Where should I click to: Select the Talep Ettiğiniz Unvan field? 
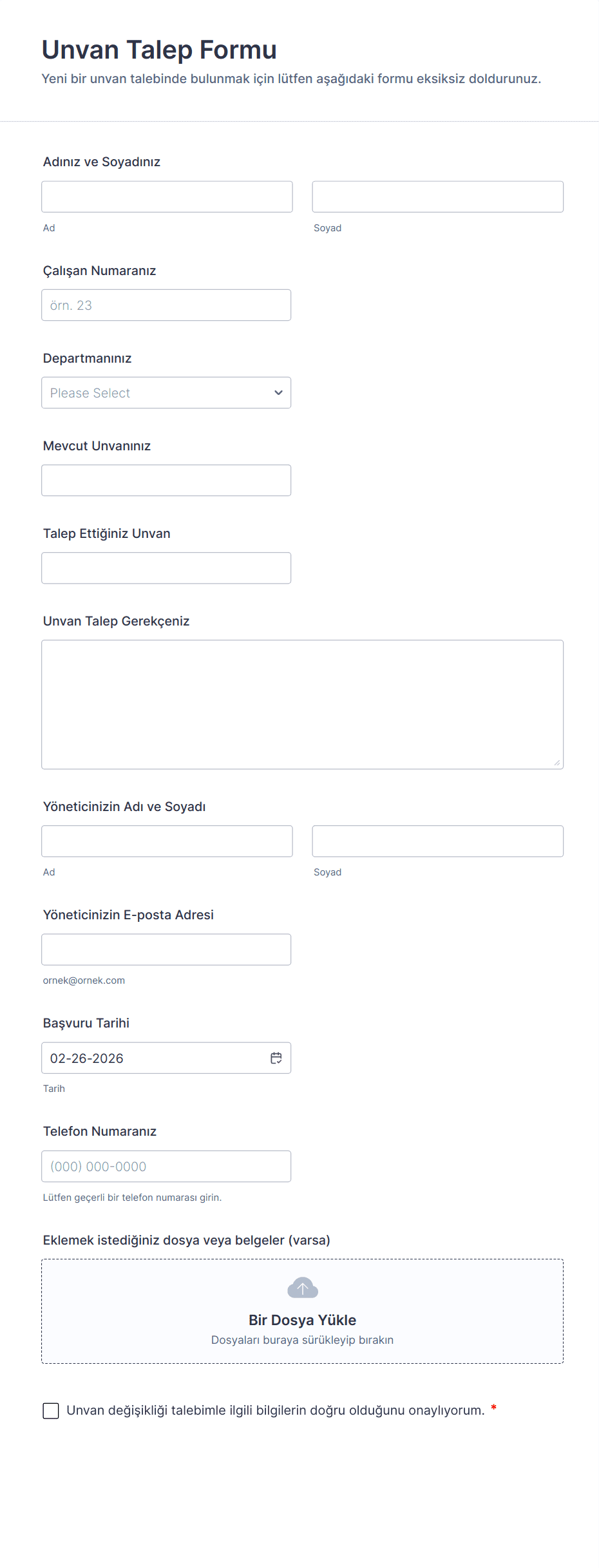click(x=166, y=568)
